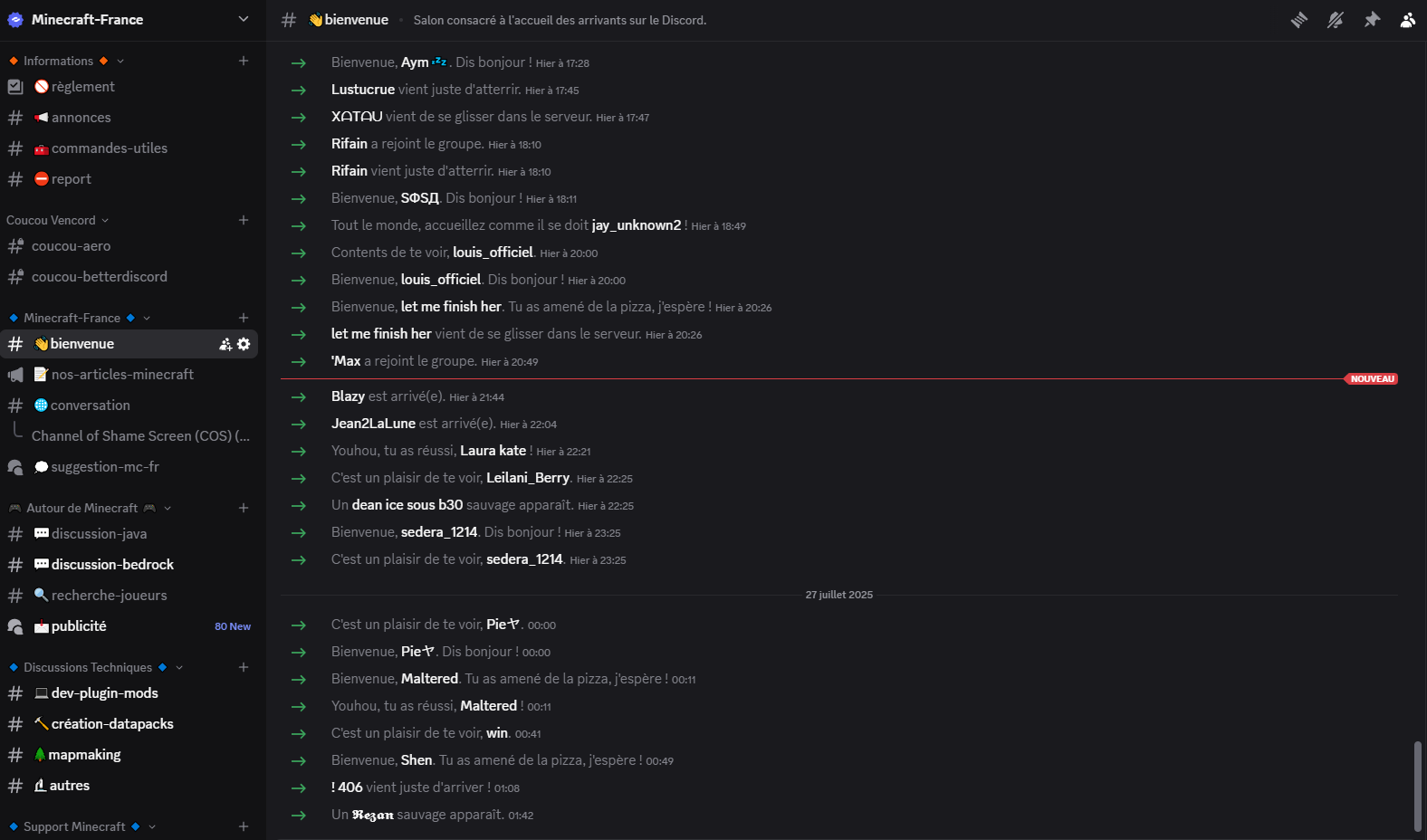Add a channel to Autour de Minecraft
This screenshot has width=1427, height=840.
244,508
